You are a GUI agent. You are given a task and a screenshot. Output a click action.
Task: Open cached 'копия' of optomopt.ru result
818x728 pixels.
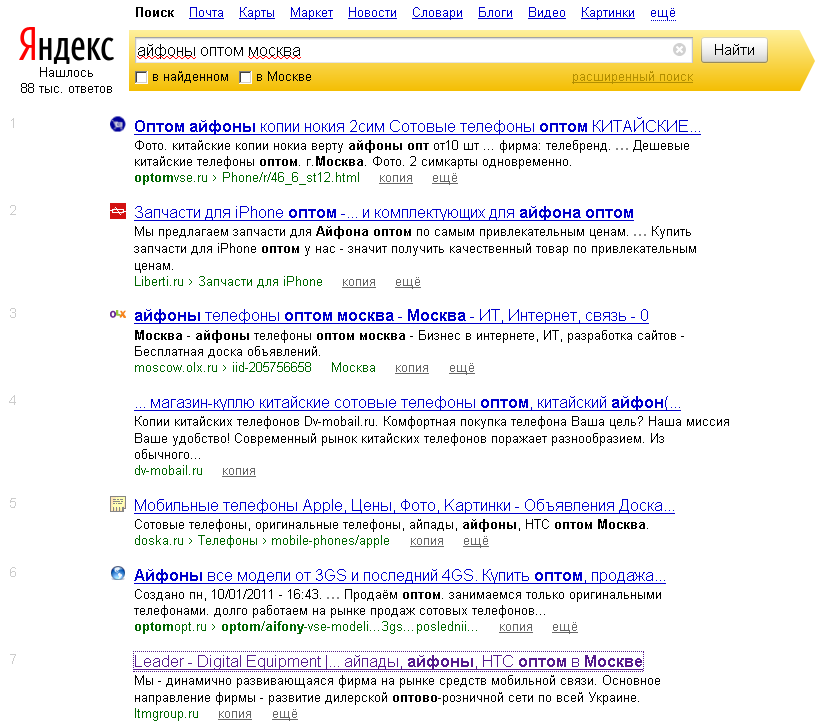[x=515, y=627]
